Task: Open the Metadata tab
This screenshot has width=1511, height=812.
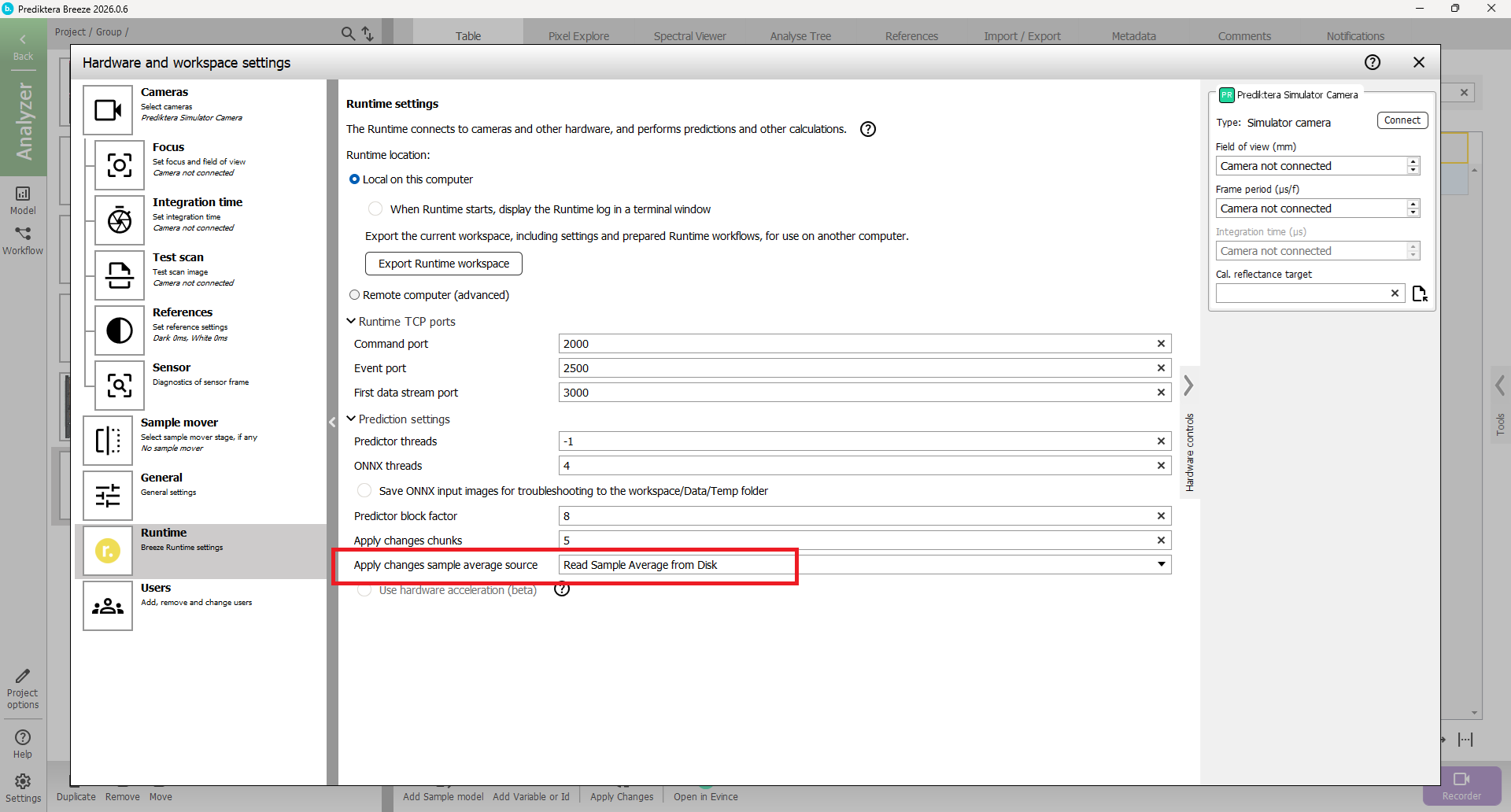Action: [1133, 36]
